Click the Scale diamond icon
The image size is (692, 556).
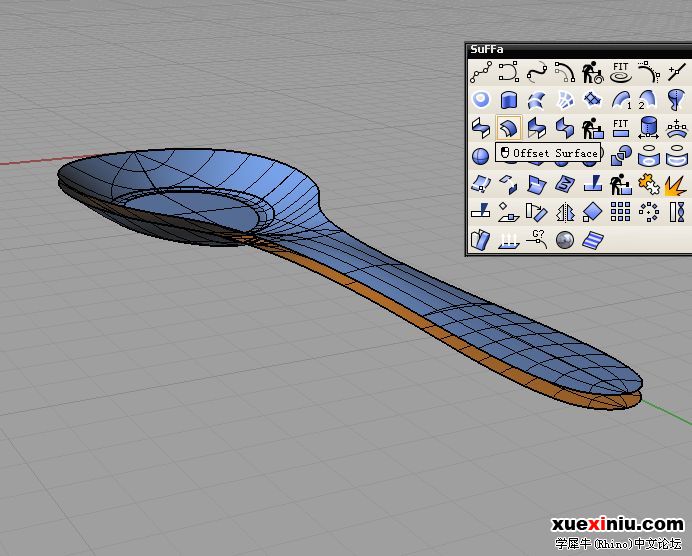coord(593,212)
